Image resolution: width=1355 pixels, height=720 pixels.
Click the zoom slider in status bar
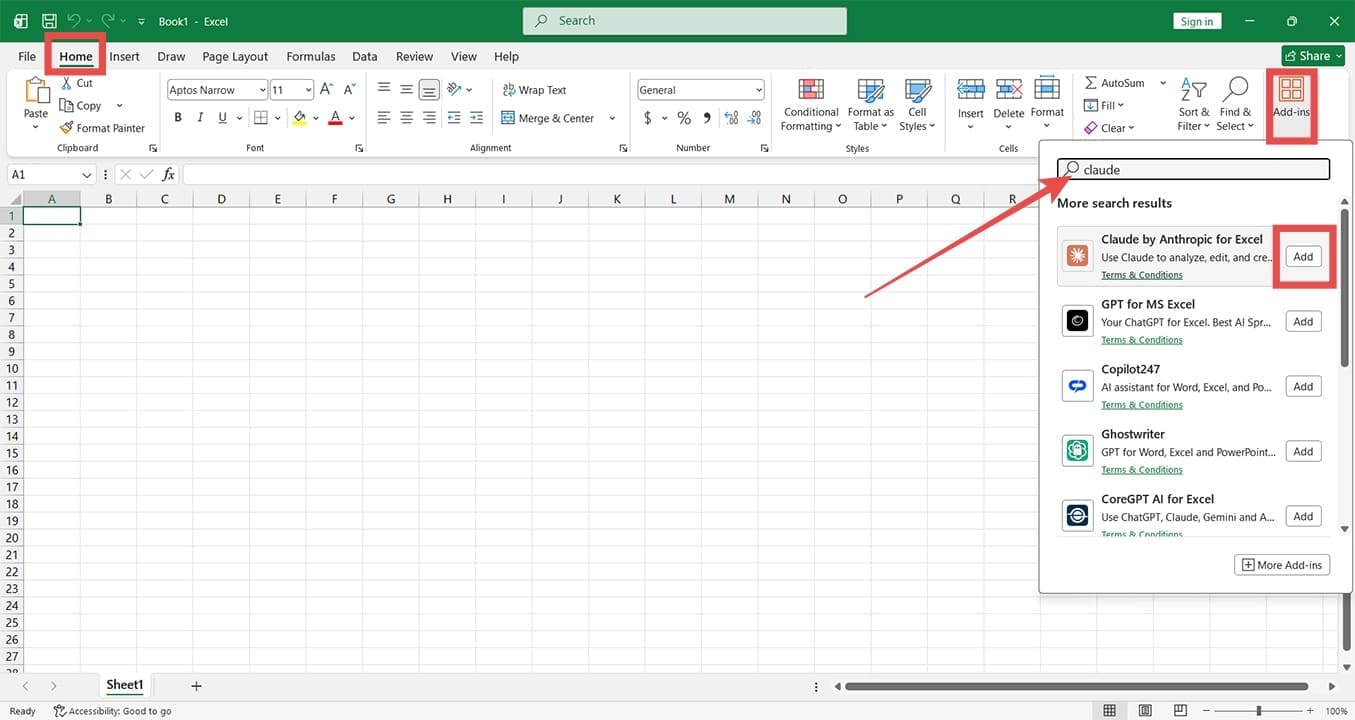click(x=1258, y=711)
